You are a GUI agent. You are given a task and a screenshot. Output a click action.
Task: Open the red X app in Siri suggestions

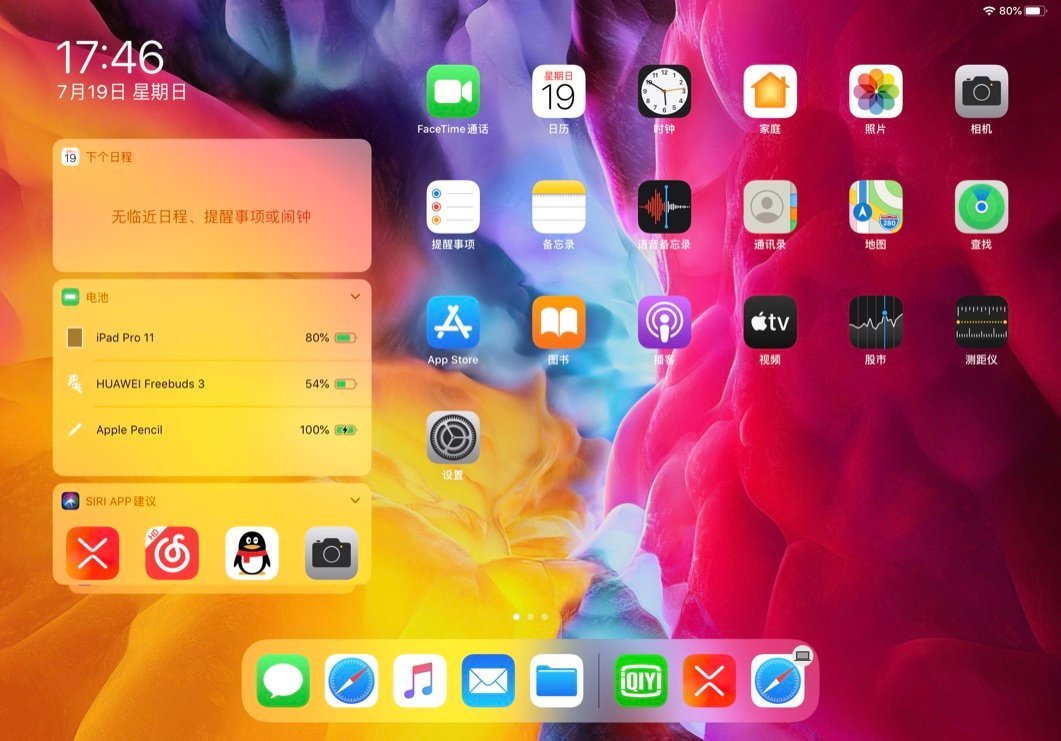[93, 554]
